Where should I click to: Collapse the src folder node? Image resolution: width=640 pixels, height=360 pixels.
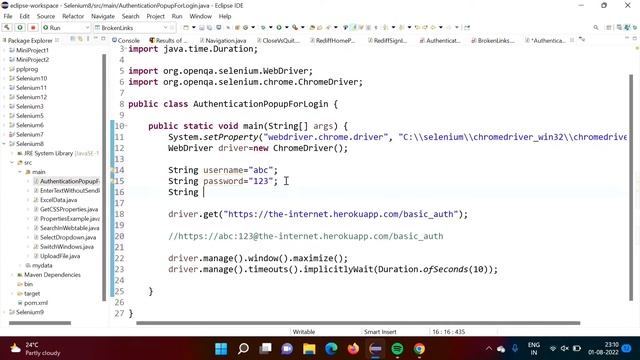pyautogui.click(x=12, y=162)
